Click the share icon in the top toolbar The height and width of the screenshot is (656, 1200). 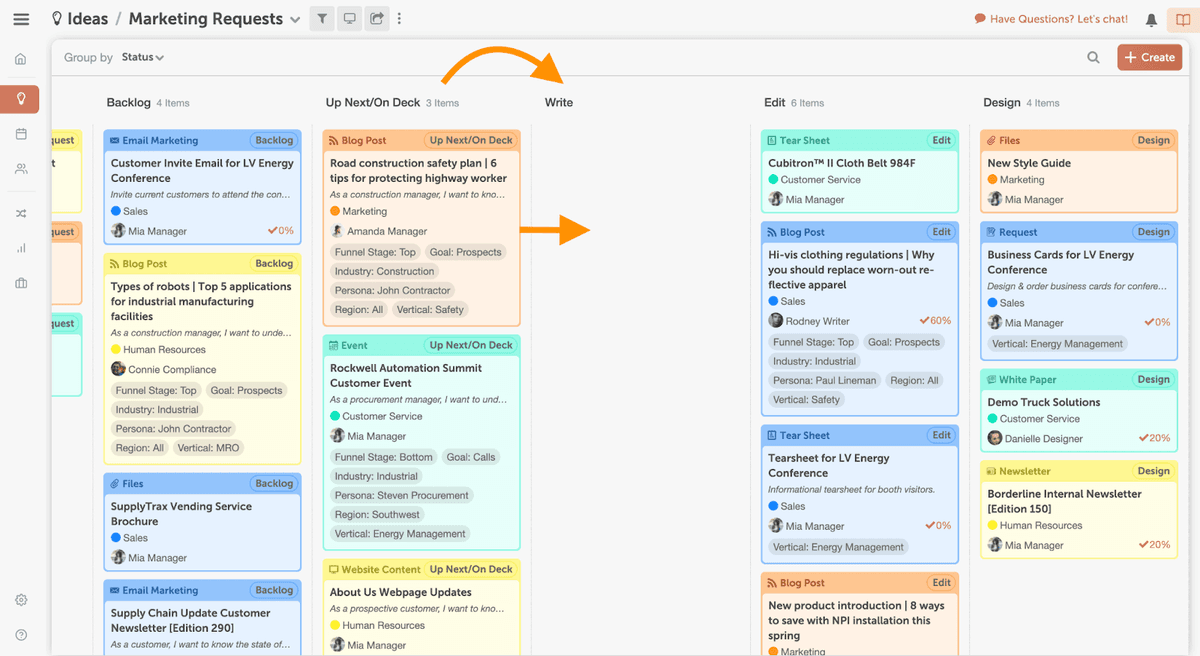pos(376,18)
